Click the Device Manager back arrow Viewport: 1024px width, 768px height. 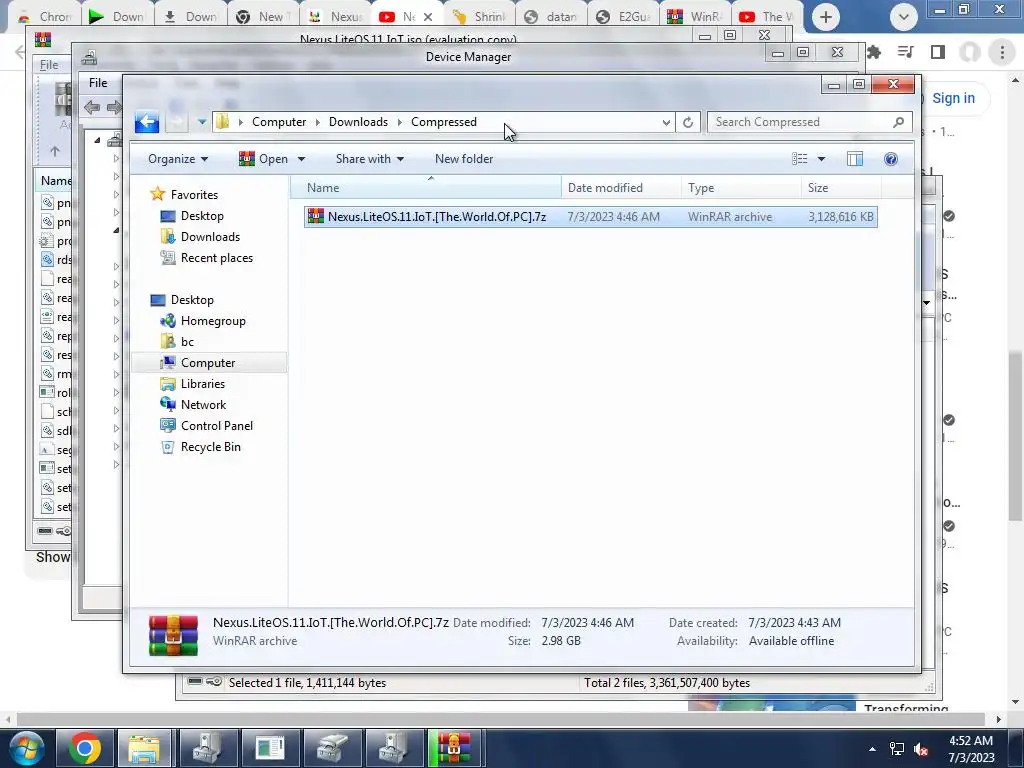click(x=92, y=106)
